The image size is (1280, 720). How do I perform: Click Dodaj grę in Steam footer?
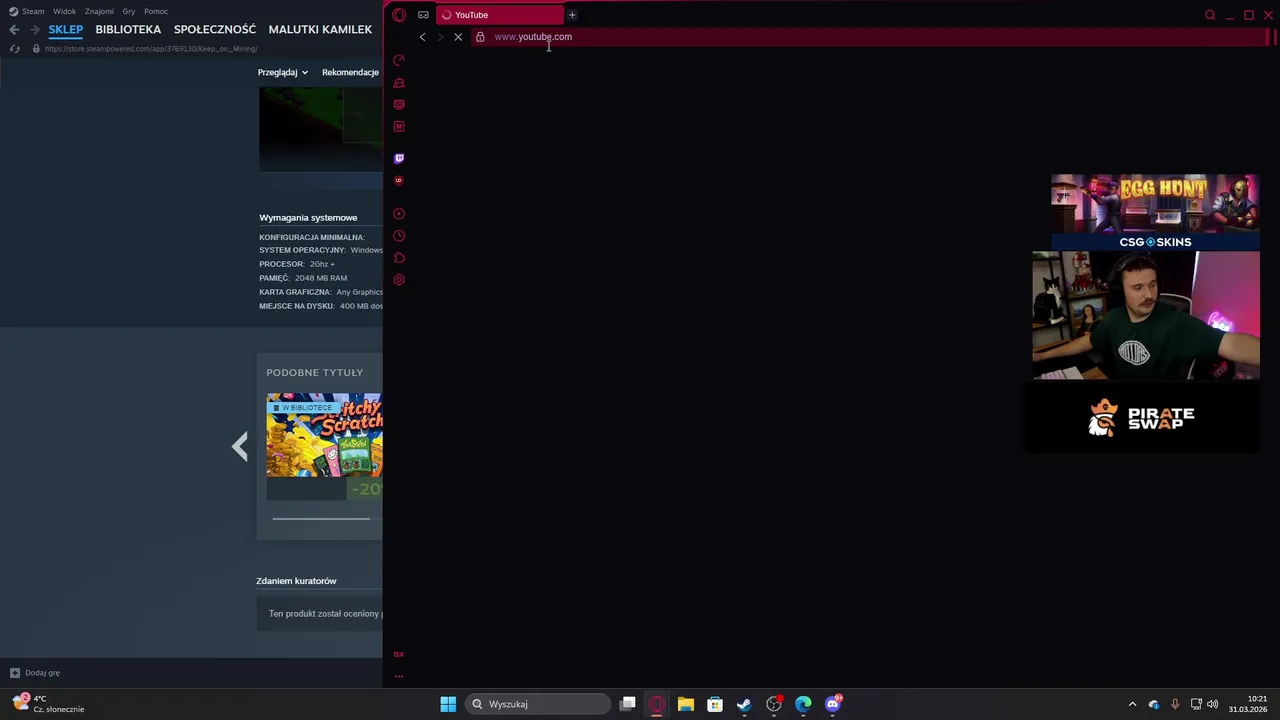pos(35,673)
